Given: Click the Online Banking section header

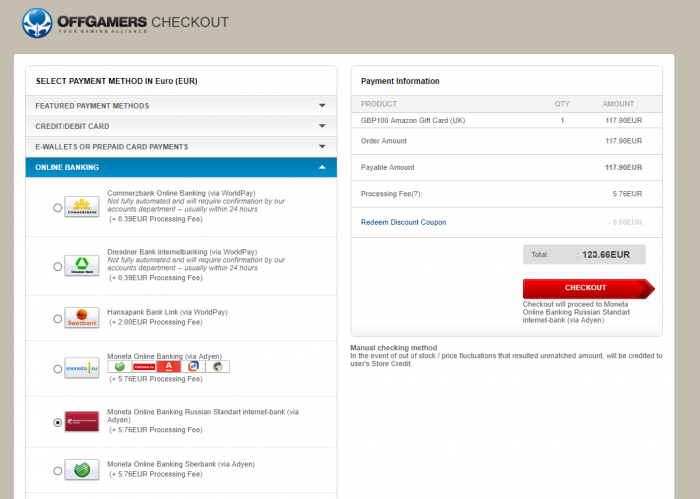Looking at the screenshot, I should tap(67, 167).
